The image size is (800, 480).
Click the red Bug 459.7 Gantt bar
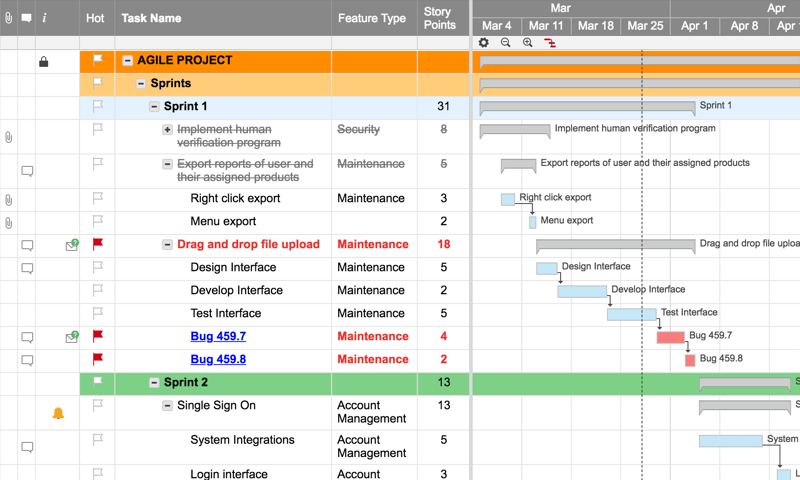[670, 338]
